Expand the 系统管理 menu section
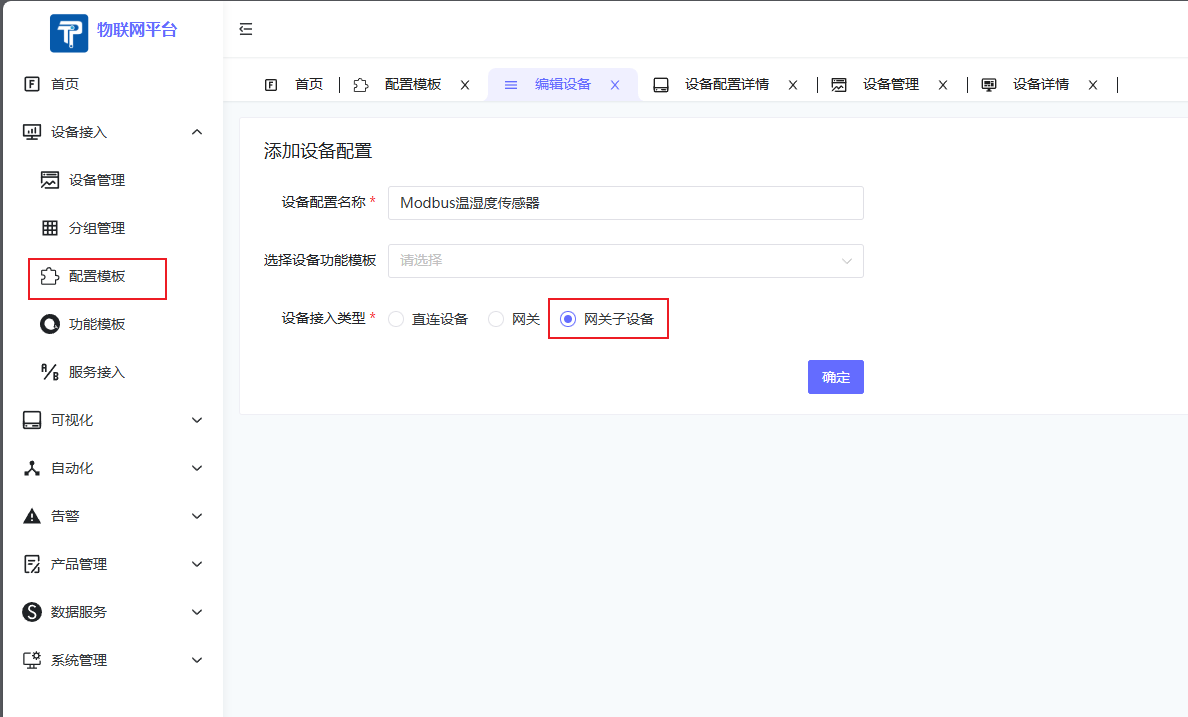This screenshot has height=717, width=1188. (197, 660)
